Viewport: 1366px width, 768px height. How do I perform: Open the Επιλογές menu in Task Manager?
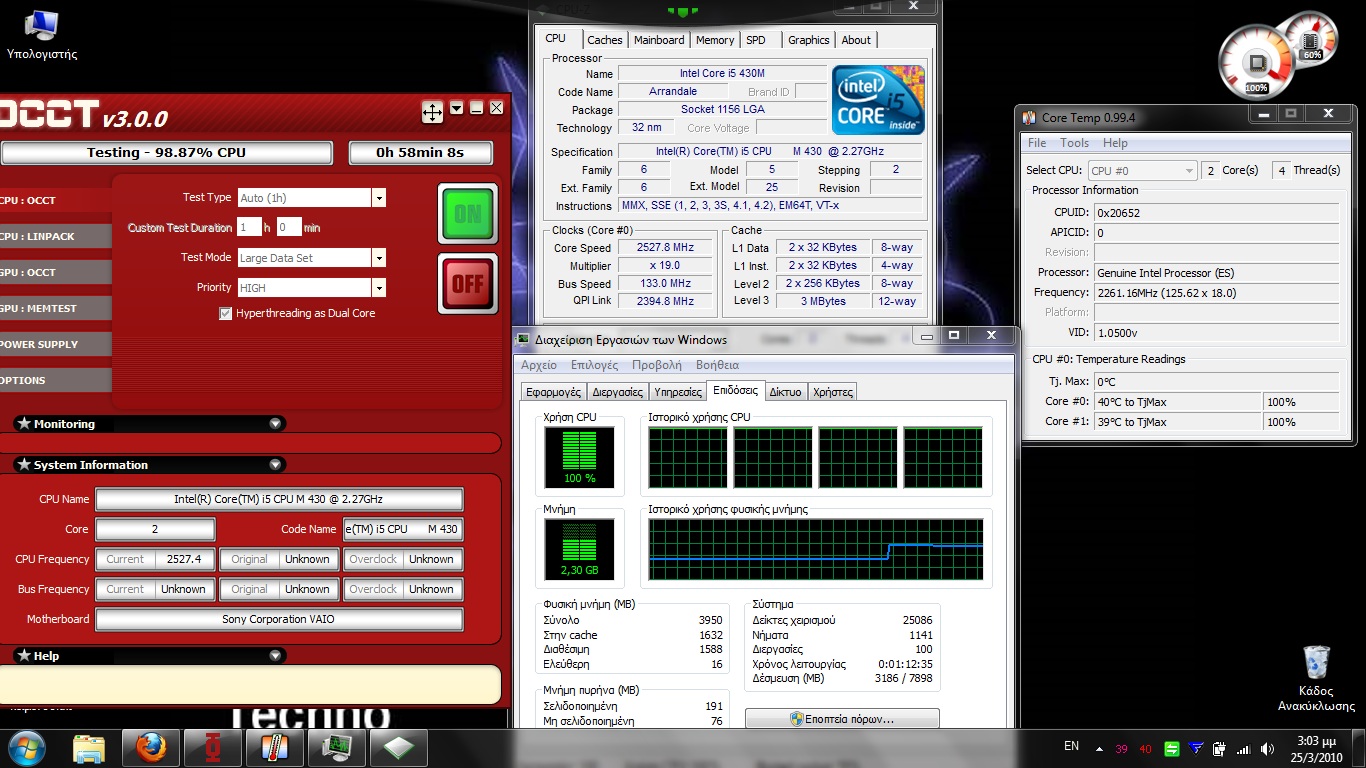594,365
